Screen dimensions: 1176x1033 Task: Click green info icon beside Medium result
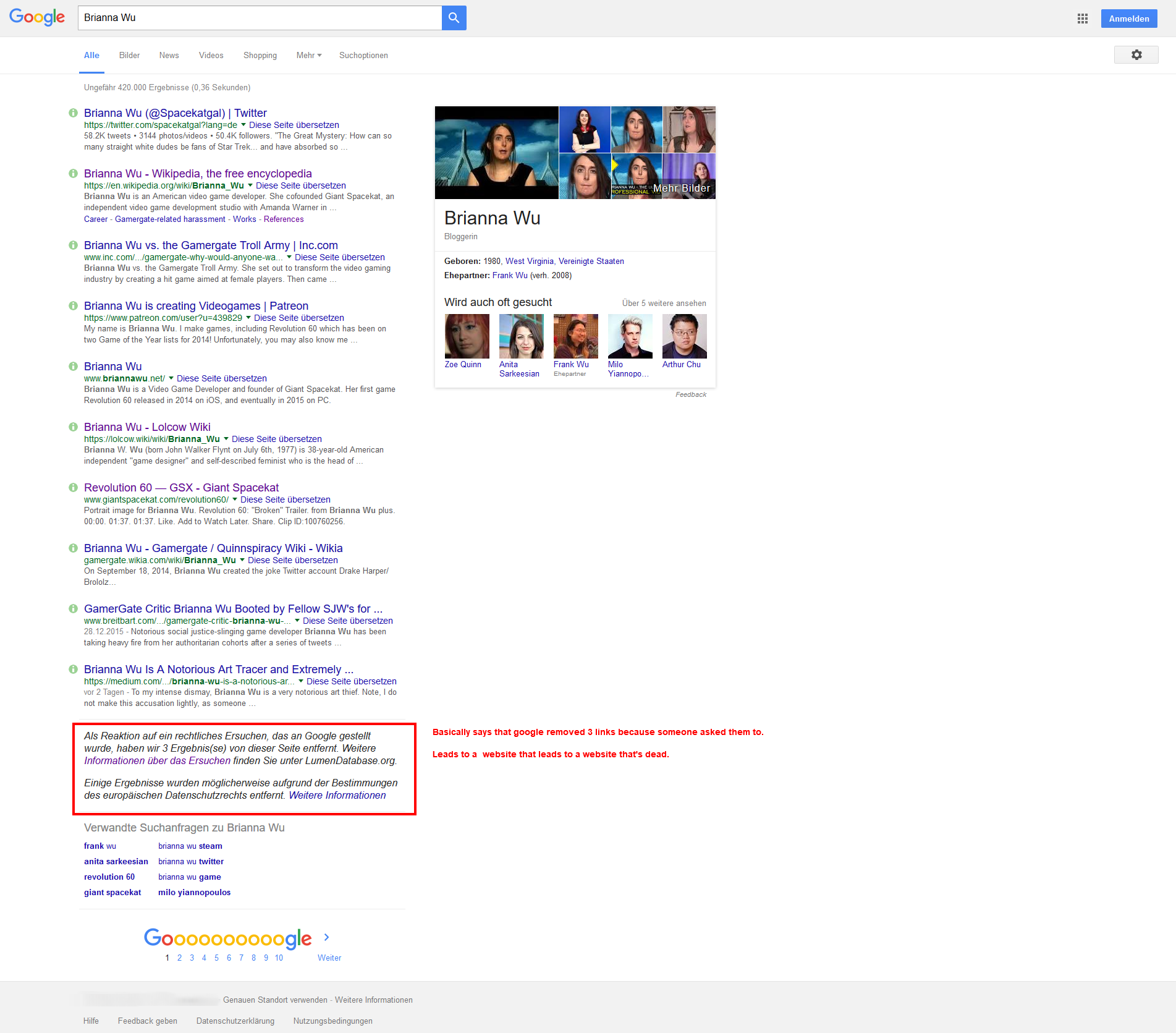click(73, 670)
